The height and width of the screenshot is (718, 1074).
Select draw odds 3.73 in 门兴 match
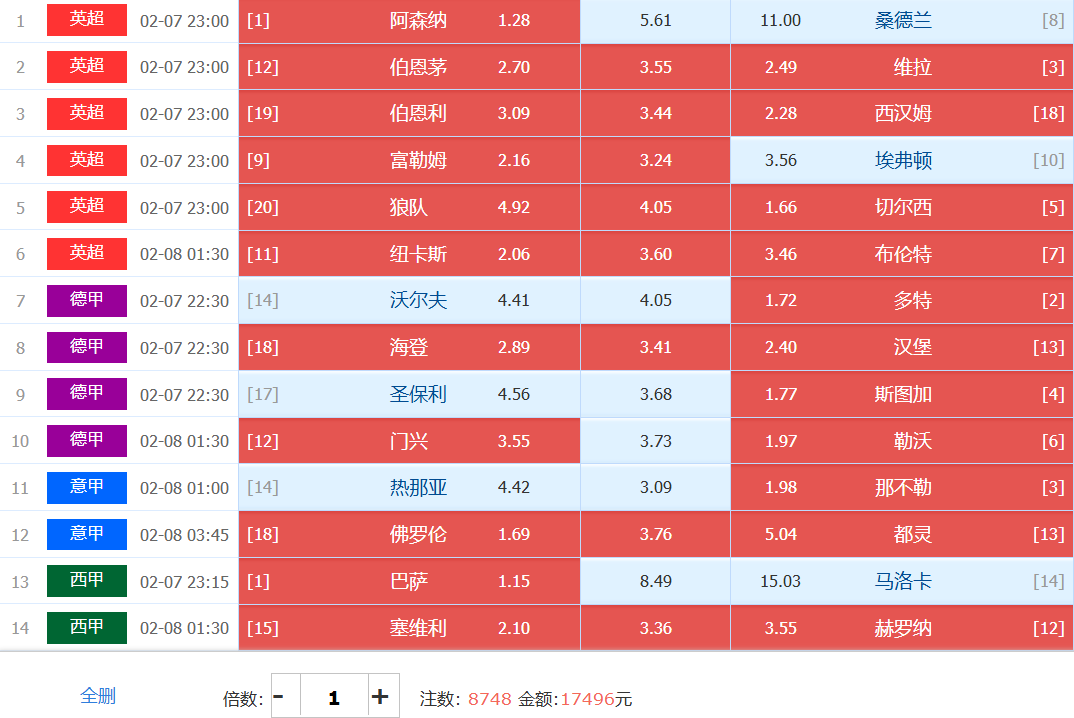pyautogui.click(x=655, y=441)
